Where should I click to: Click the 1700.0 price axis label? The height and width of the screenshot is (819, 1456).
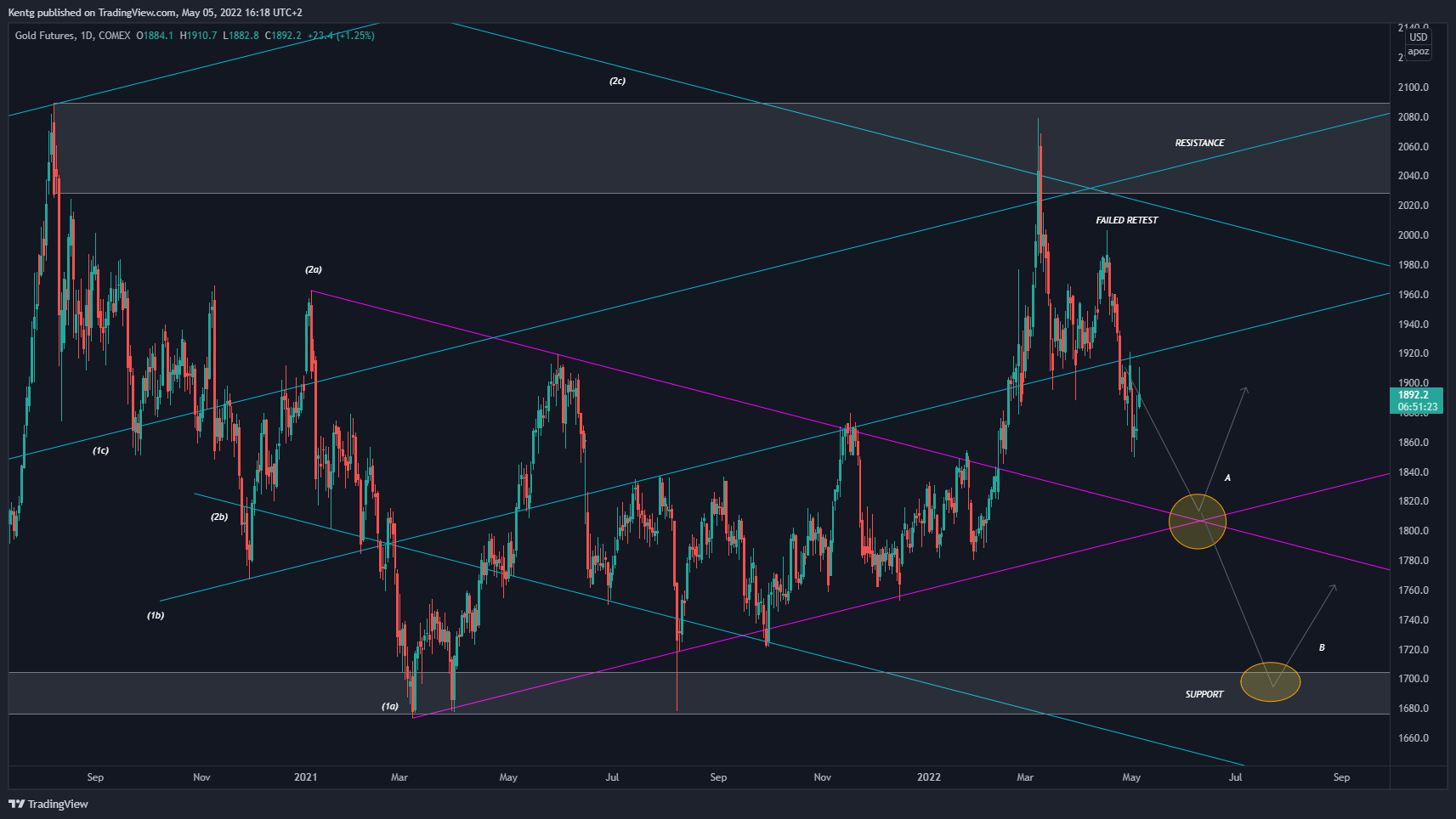tap(1413, 679)
